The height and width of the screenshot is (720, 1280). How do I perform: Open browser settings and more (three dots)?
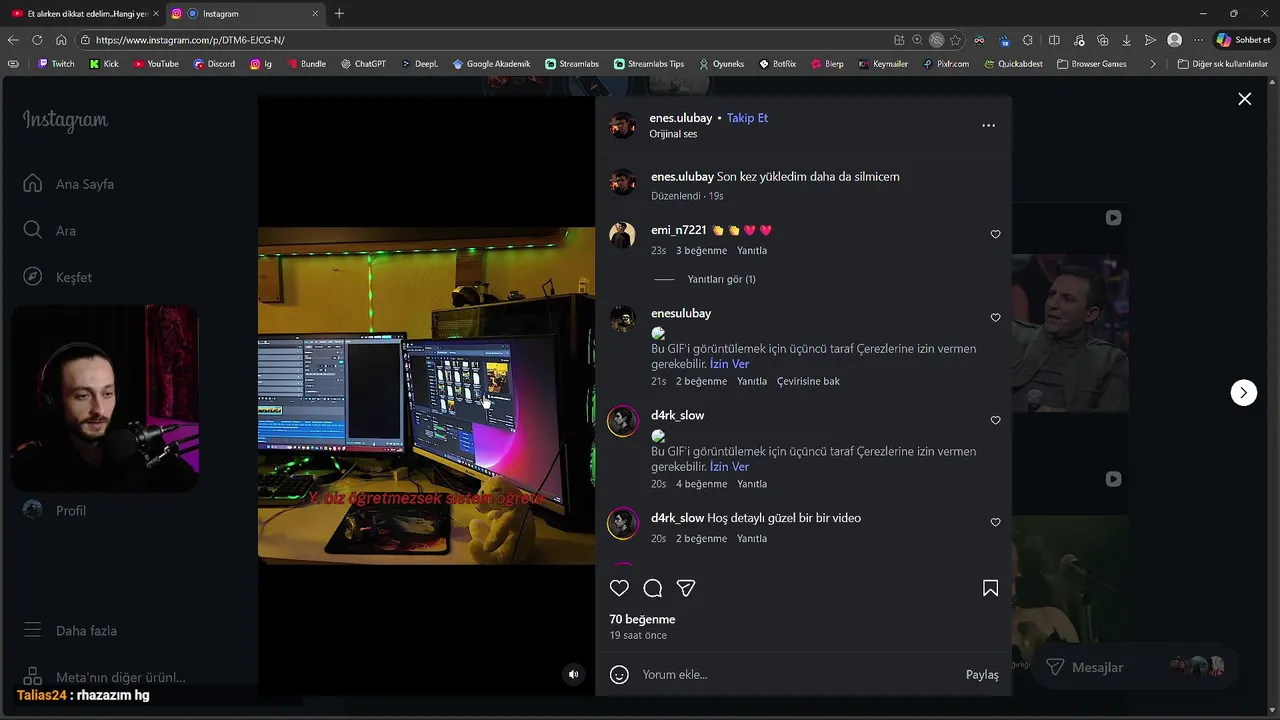pos(1198,40)
